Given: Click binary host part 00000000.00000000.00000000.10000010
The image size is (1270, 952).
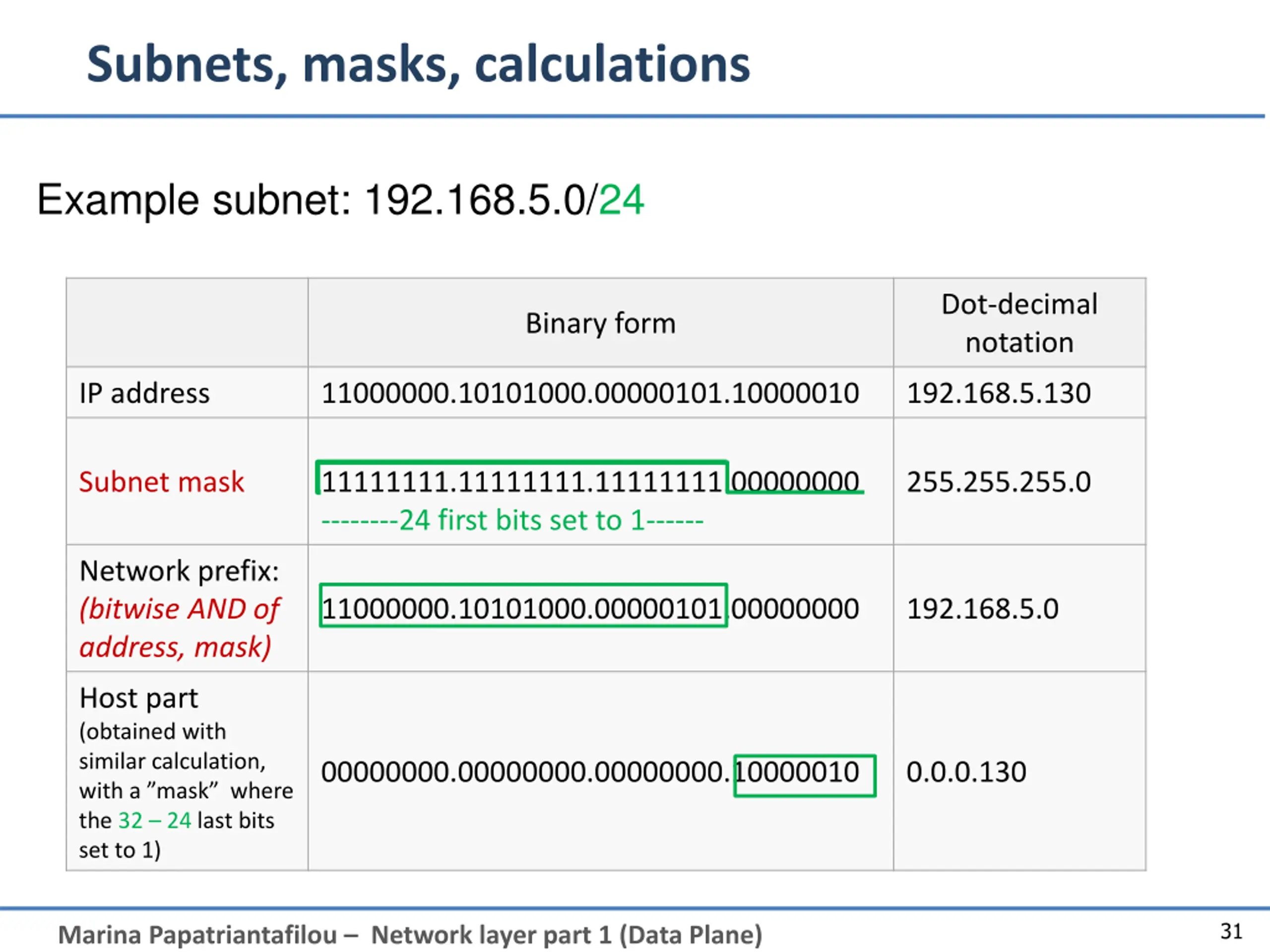Looking at the screenshot, I should pos(590,772).
